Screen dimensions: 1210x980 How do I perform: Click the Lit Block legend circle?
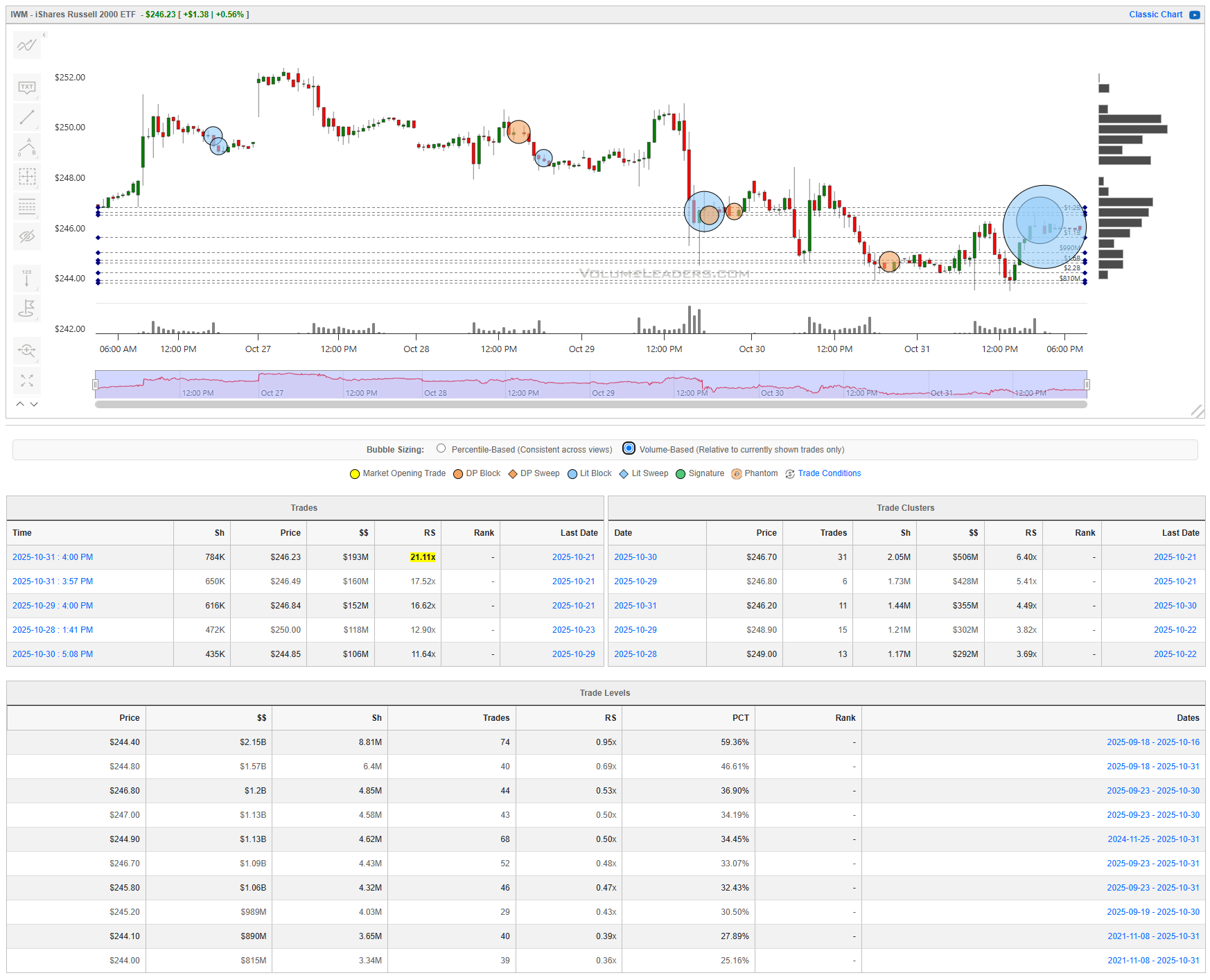[x=572, y=474]
